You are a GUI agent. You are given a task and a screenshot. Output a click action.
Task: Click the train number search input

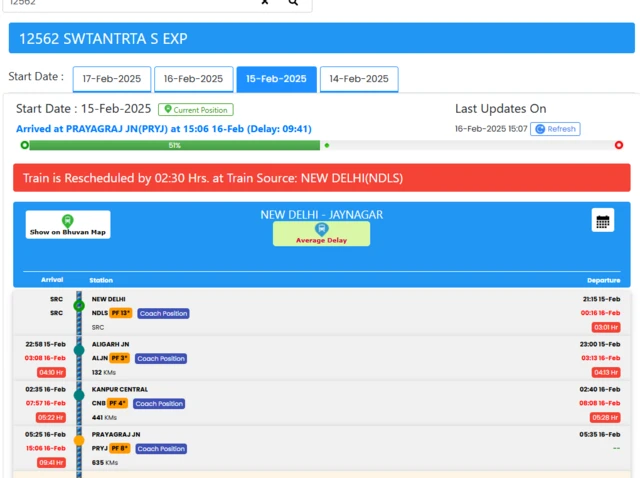click(x=130, y=3)
